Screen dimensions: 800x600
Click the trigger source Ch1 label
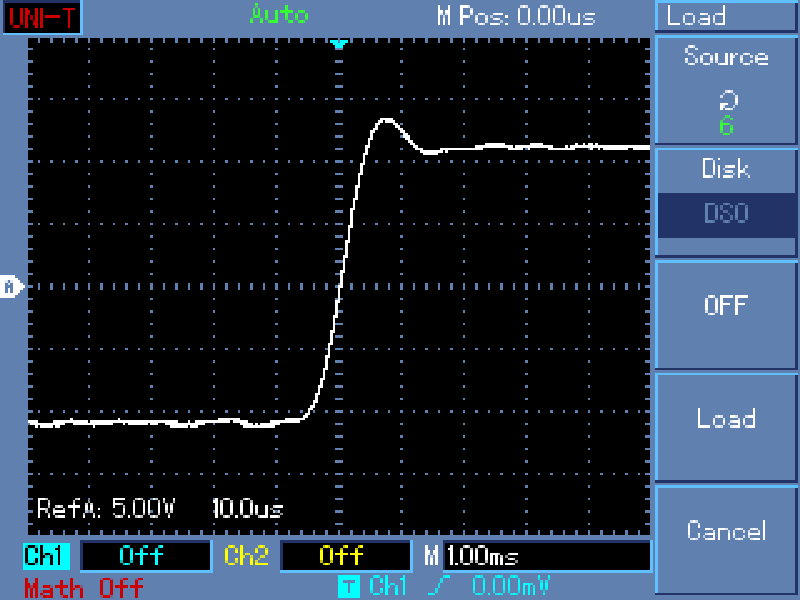pos(388,586)
